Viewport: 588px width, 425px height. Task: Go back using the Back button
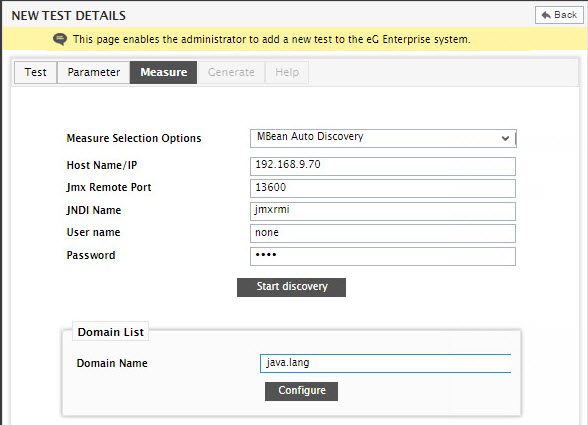(x=559, y=15)
